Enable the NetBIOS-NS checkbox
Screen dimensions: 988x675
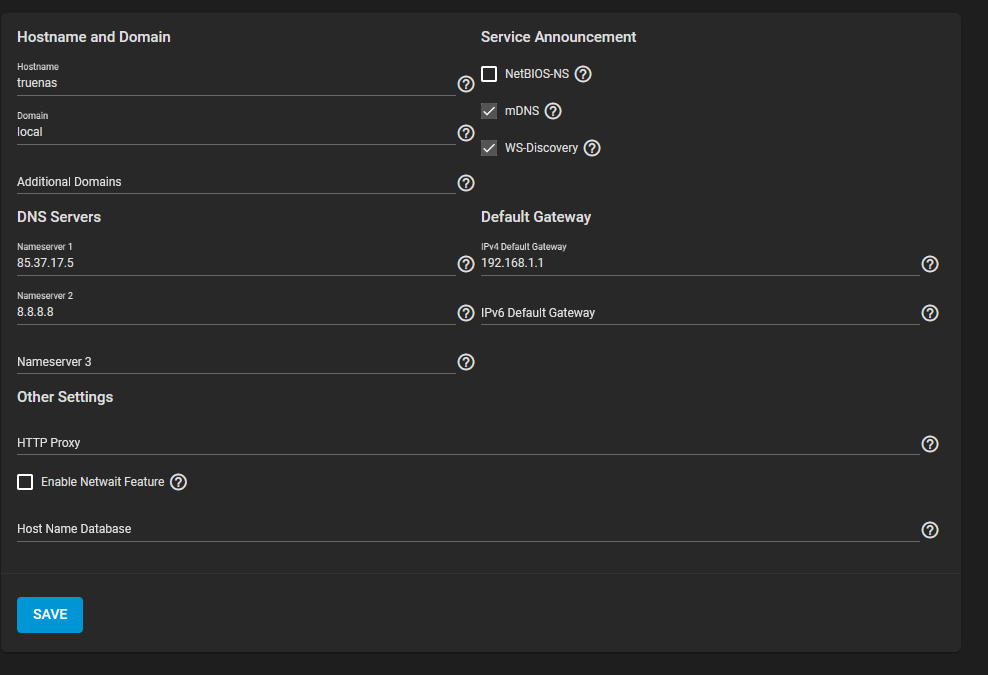[x=489, y=74]
